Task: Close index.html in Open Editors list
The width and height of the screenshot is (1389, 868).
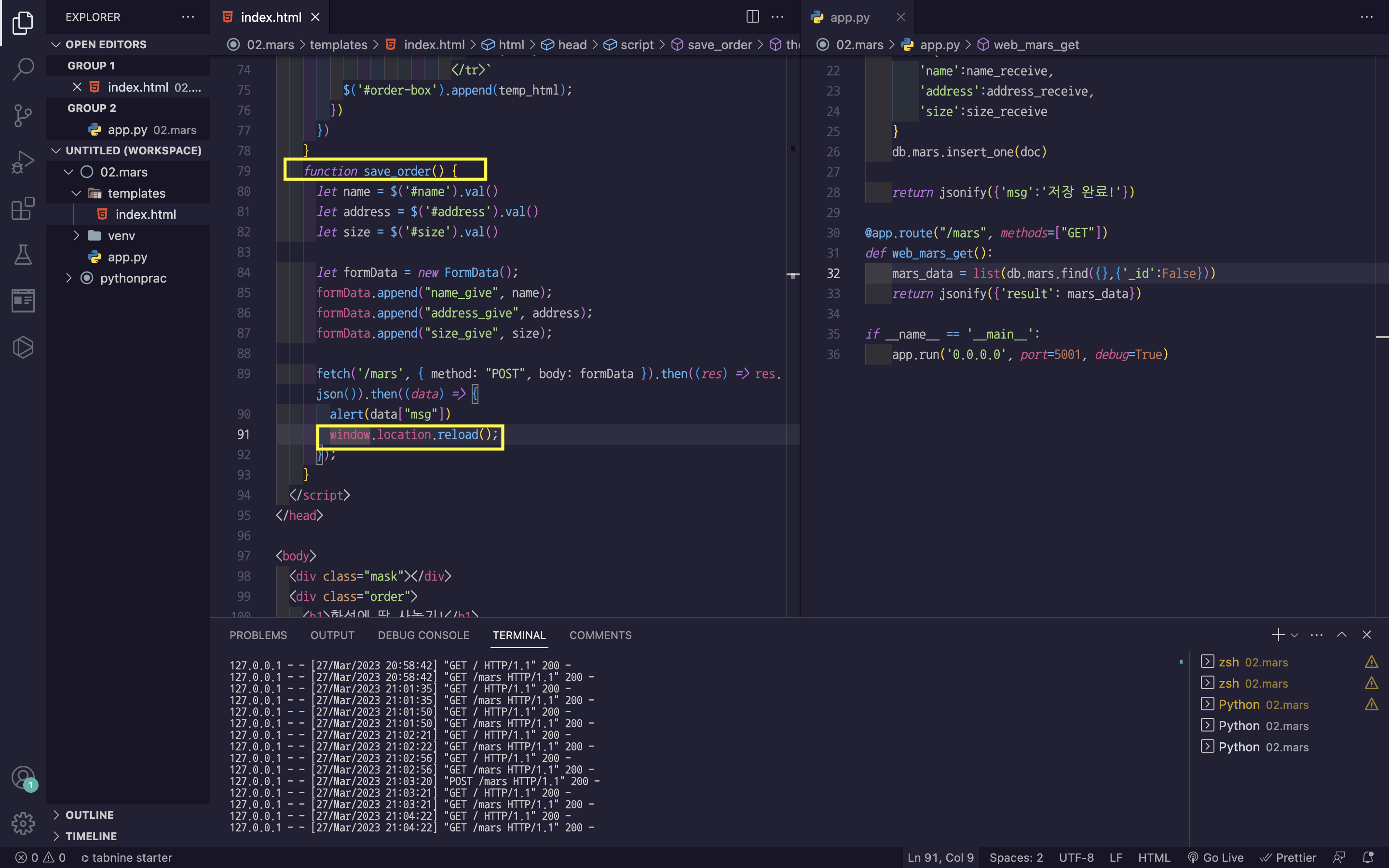Action: [x=77, y=87]
